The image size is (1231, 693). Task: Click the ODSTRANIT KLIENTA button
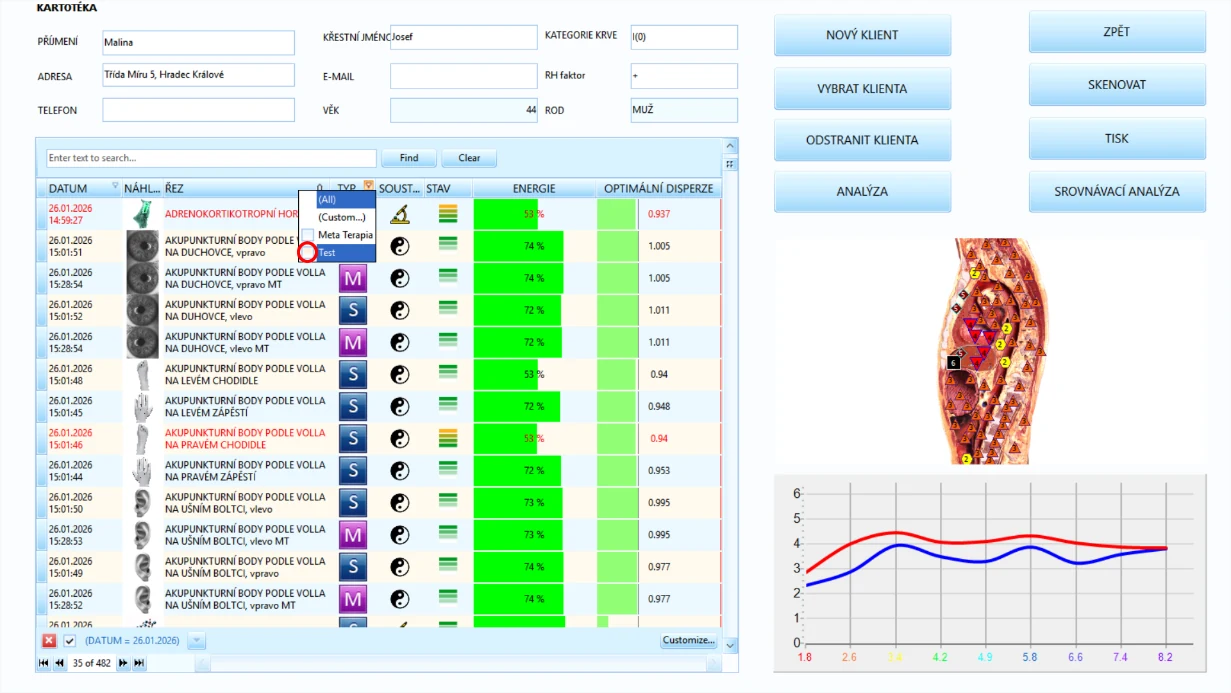(x=862, y=140)
